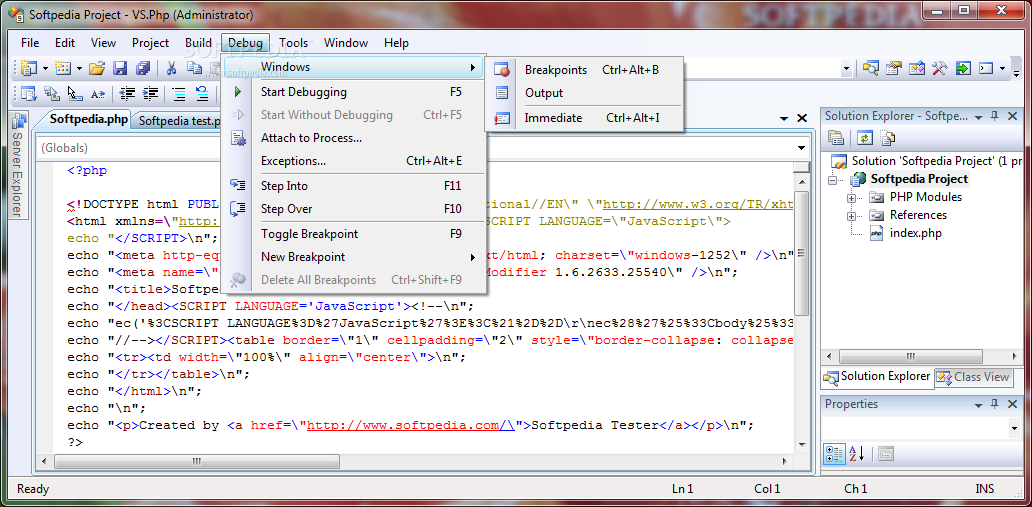Expand the PHP Modules tree node
The height and width of the screenshot is (507, 1032).
click(x=851, y=198)
